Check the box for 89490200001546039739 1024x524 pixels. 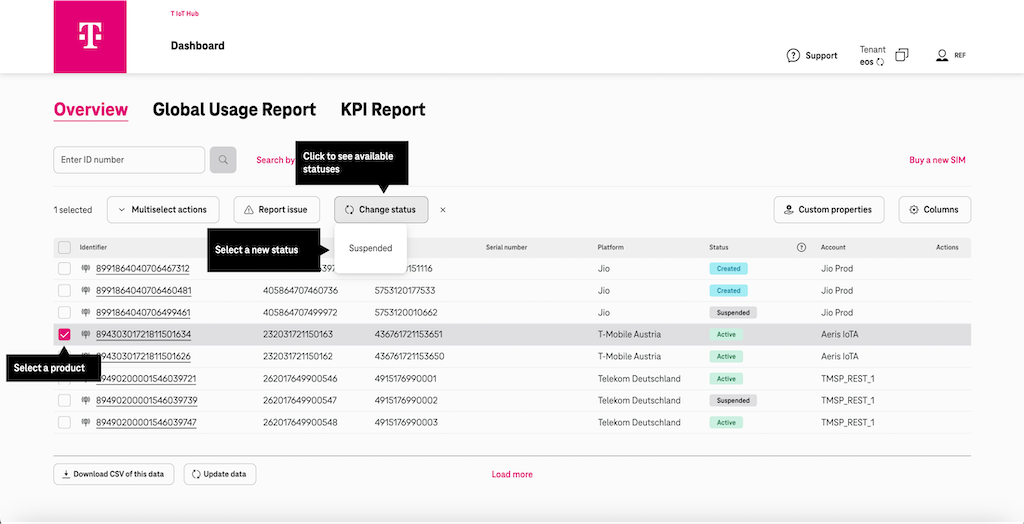click(65, 401)
